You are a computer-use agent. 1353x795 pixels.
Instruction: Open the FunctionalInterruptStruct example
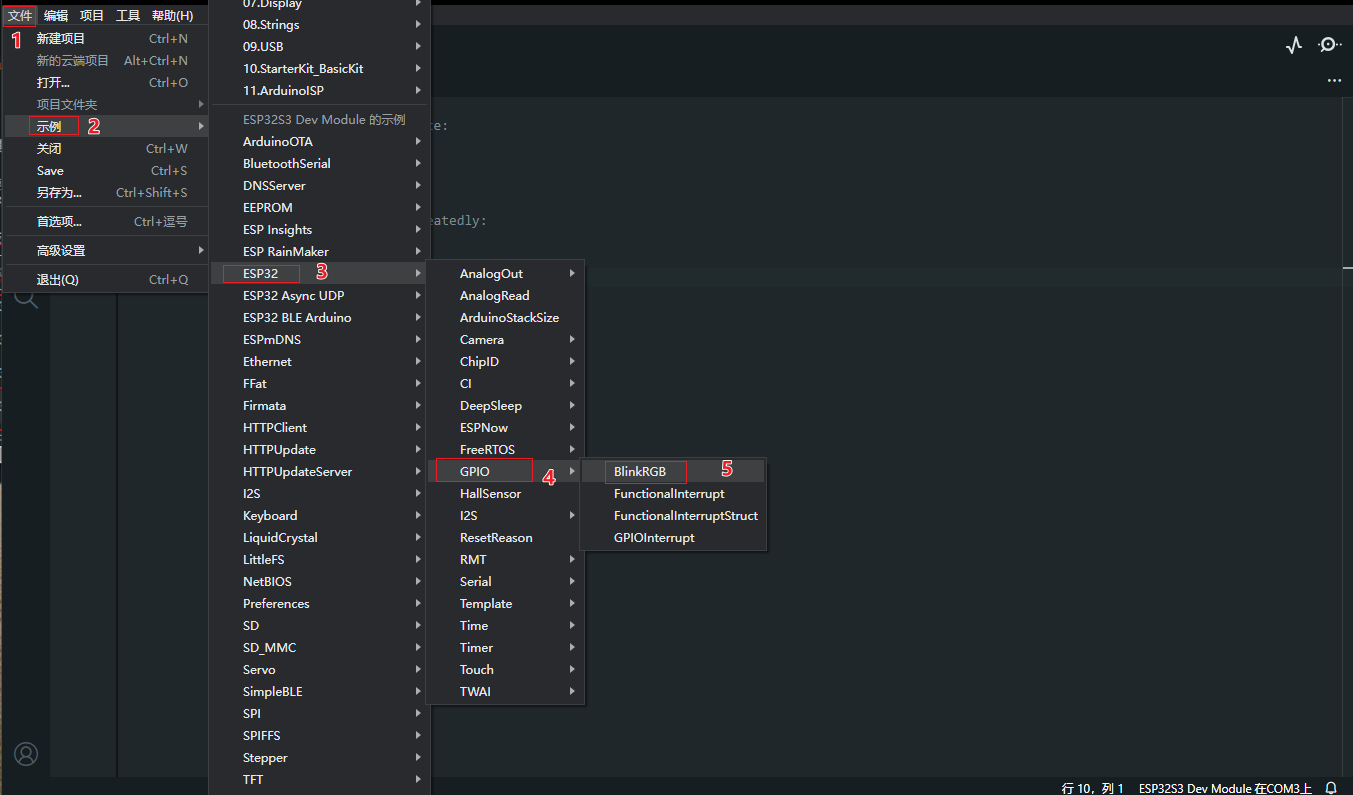(x=673, y=516)
